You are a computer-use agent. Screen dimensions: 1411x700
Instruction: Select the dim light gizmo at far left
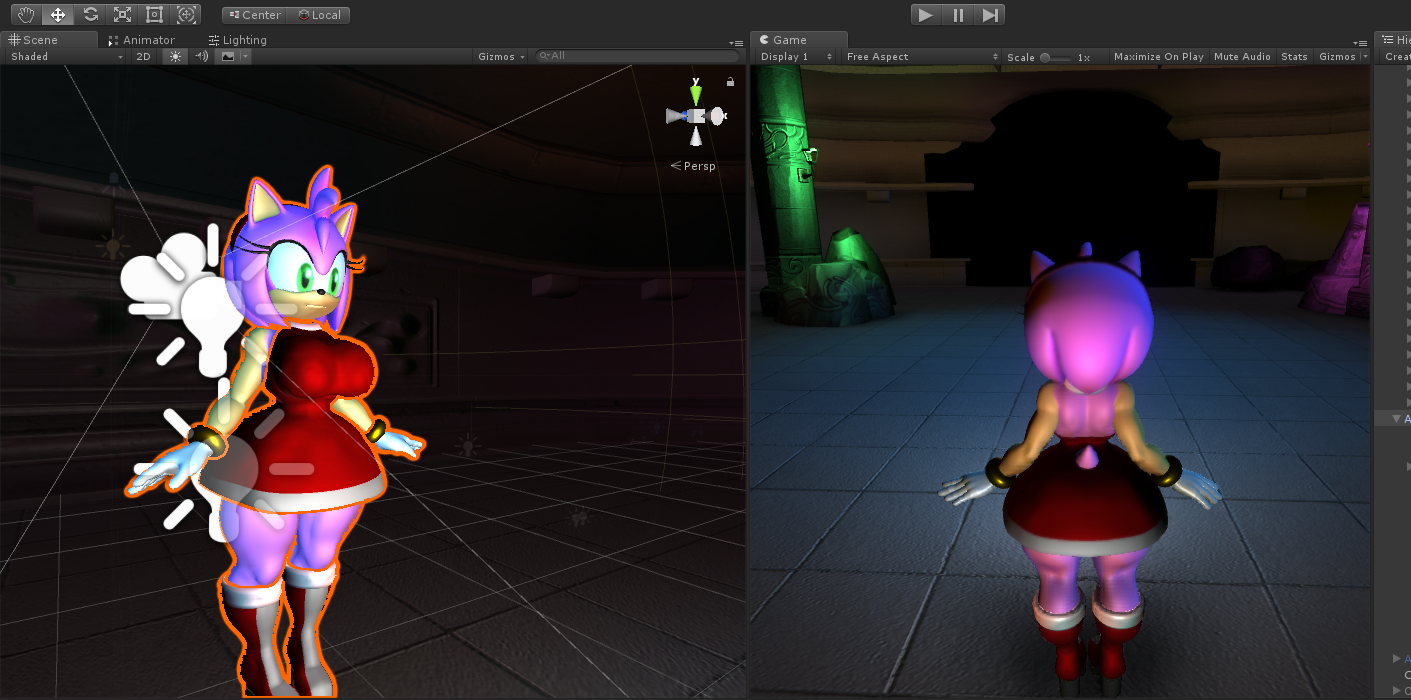tap(112, 244)
